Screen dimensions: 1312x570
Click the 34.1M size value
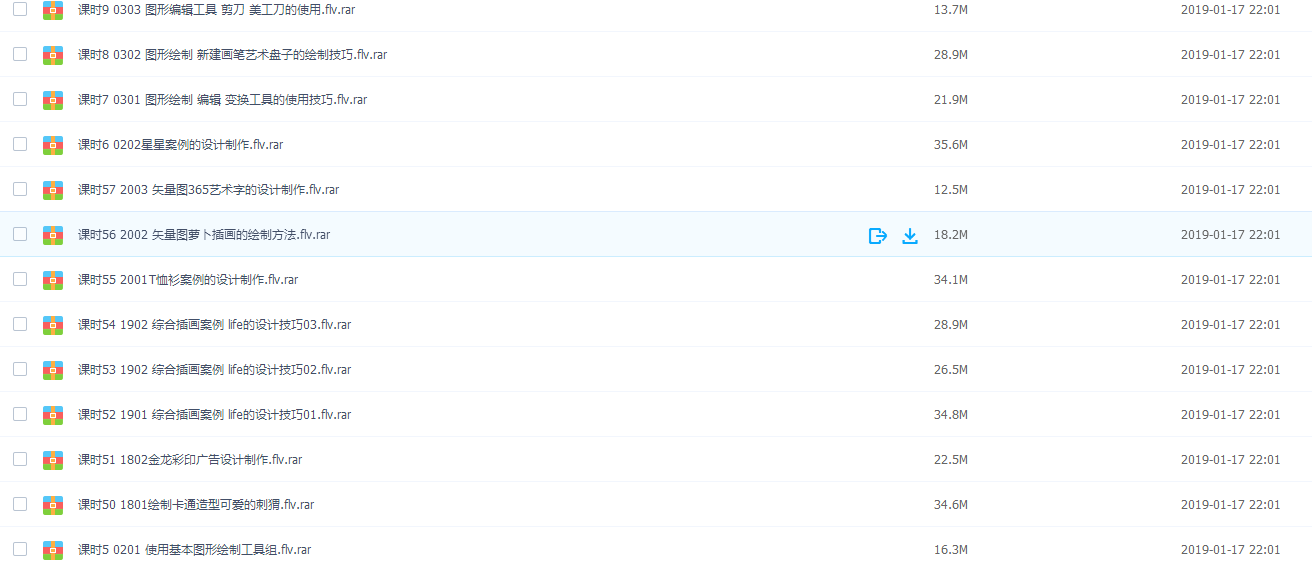click(x=950, y=280)
